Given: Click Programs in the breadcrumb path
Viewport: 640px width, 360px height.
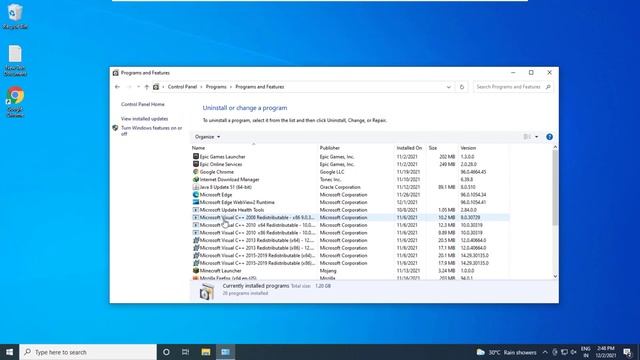Looking at the screenshot, I should click(x=216, y=87).
